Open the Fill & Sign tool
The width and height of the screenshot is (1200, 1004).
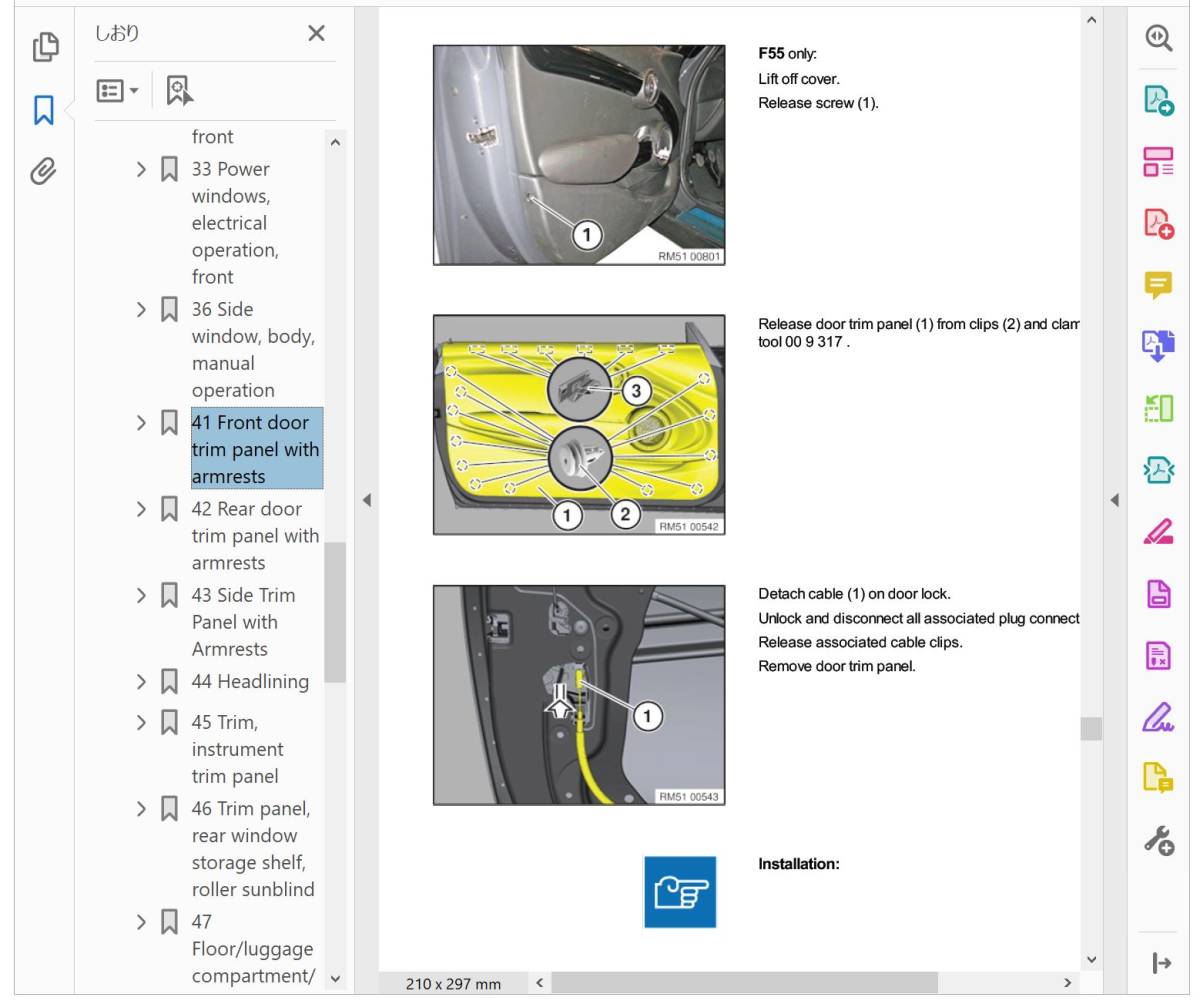point(1159,717)
